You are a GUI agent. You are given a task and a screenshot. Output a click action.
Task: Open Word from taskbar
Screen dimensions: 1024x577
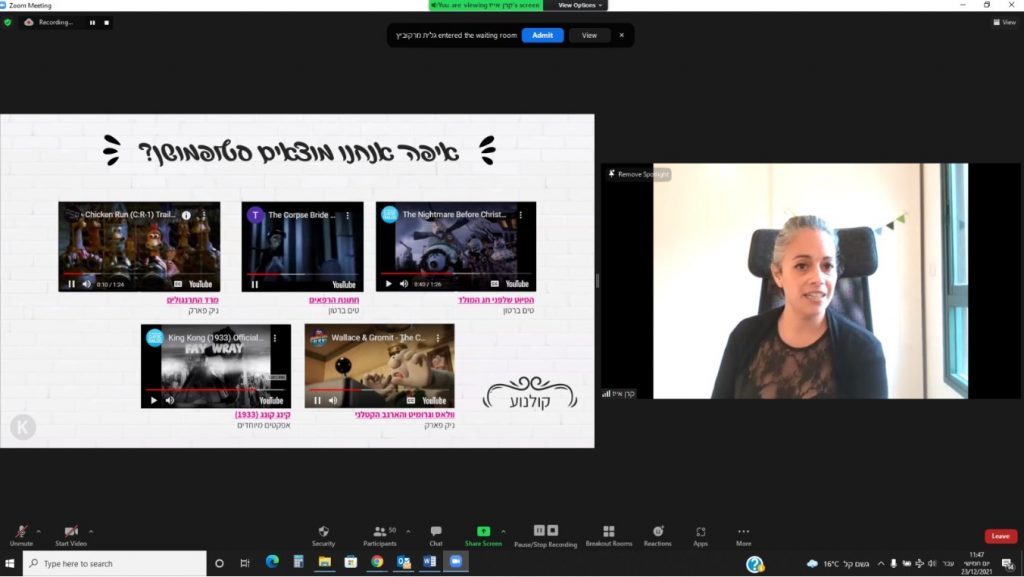click(429, 562)
